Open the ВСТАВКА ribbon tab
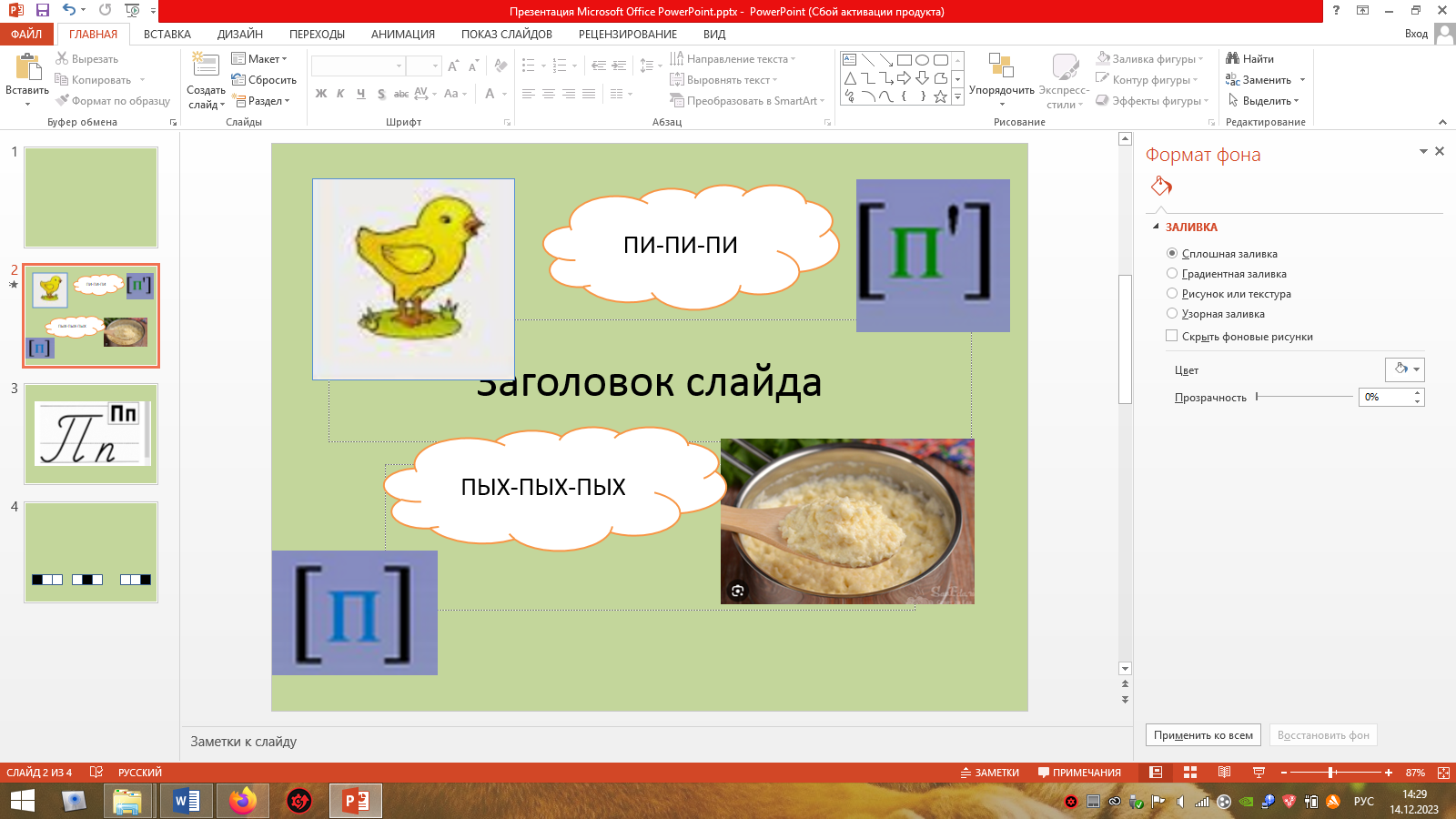The width and height of the screenshot is (1456, 819). 167,34
